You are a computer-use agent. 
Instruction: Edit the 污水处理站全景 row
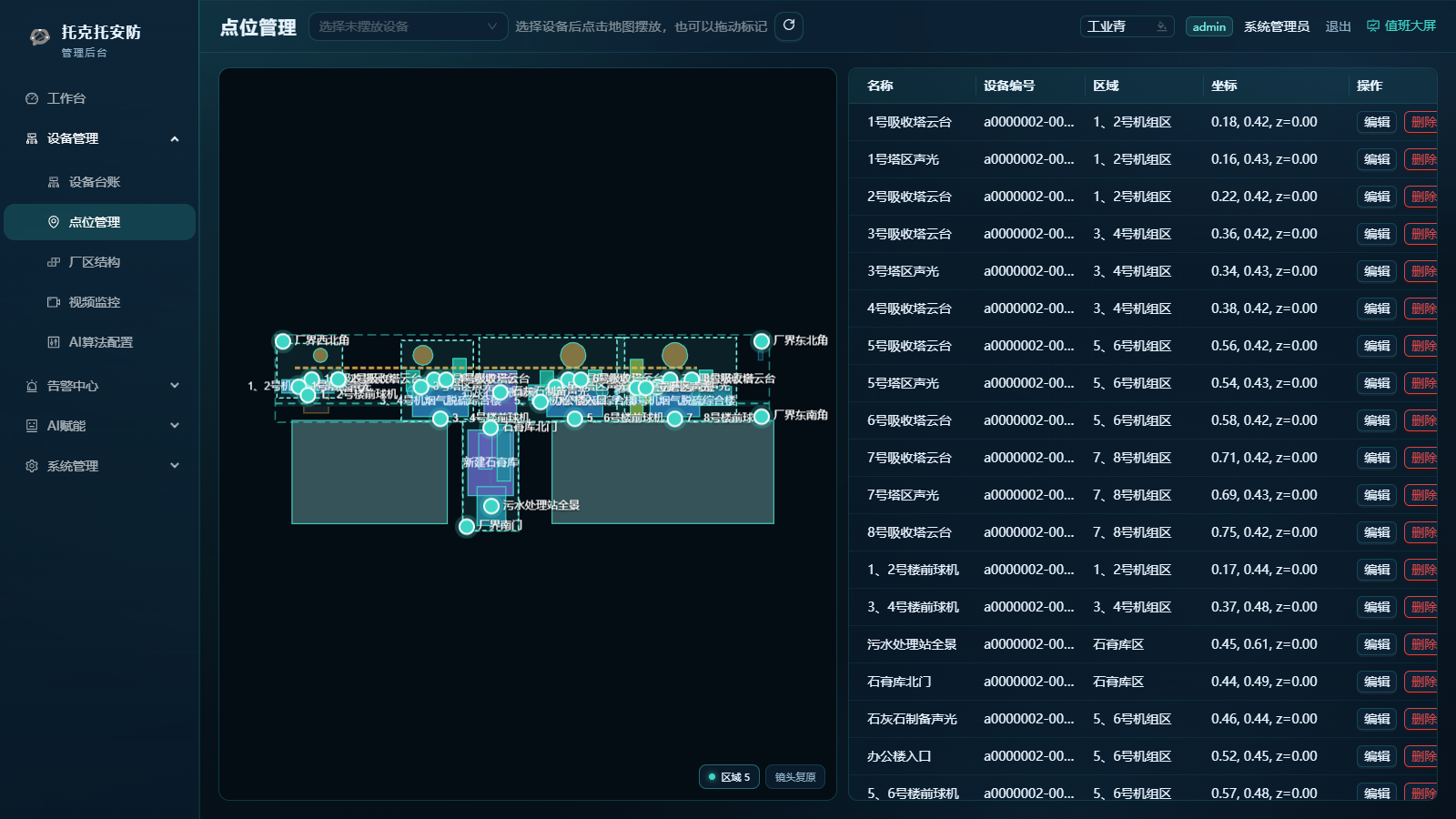coord(1377,644)
